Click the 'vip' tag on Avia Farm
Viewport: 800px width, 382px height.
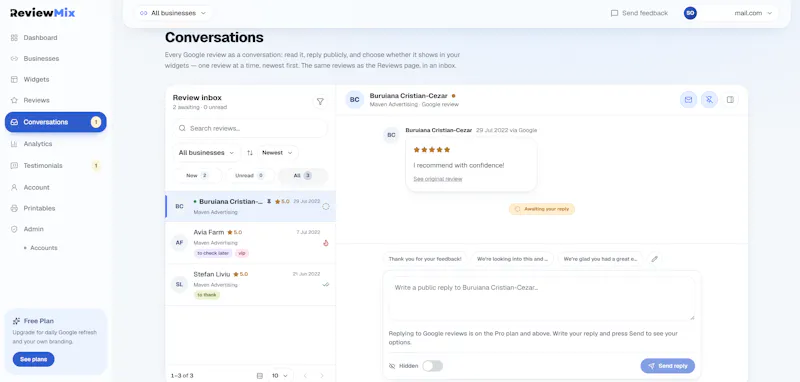242,253
